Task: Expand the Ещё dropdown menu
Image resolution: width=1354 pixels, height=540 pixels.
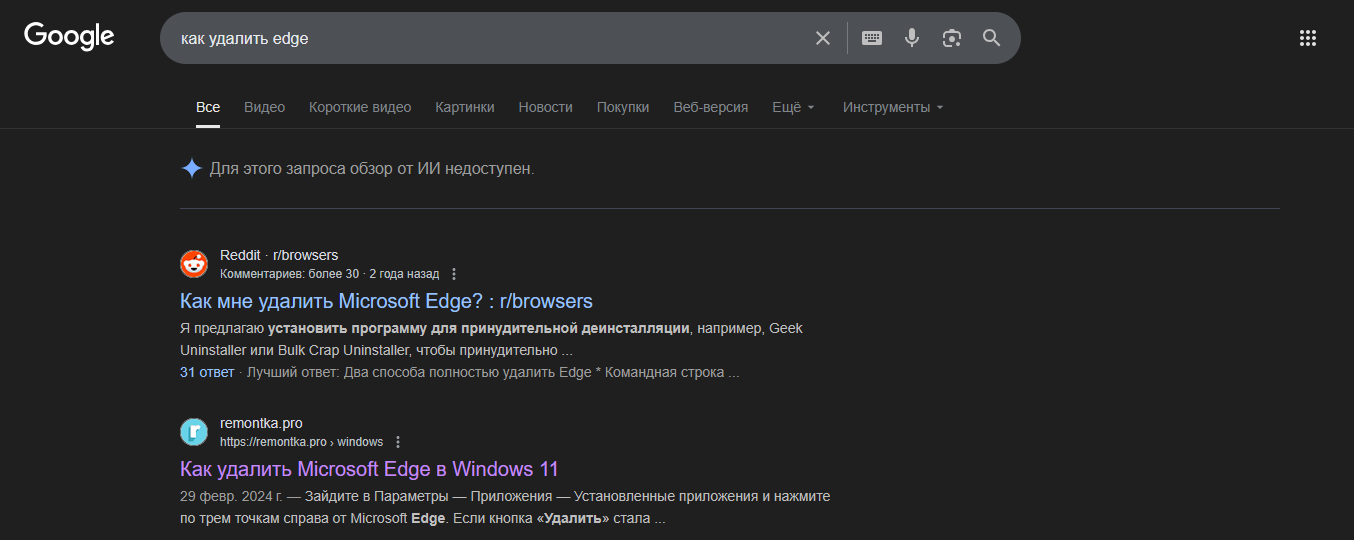Action: [793, 107]
